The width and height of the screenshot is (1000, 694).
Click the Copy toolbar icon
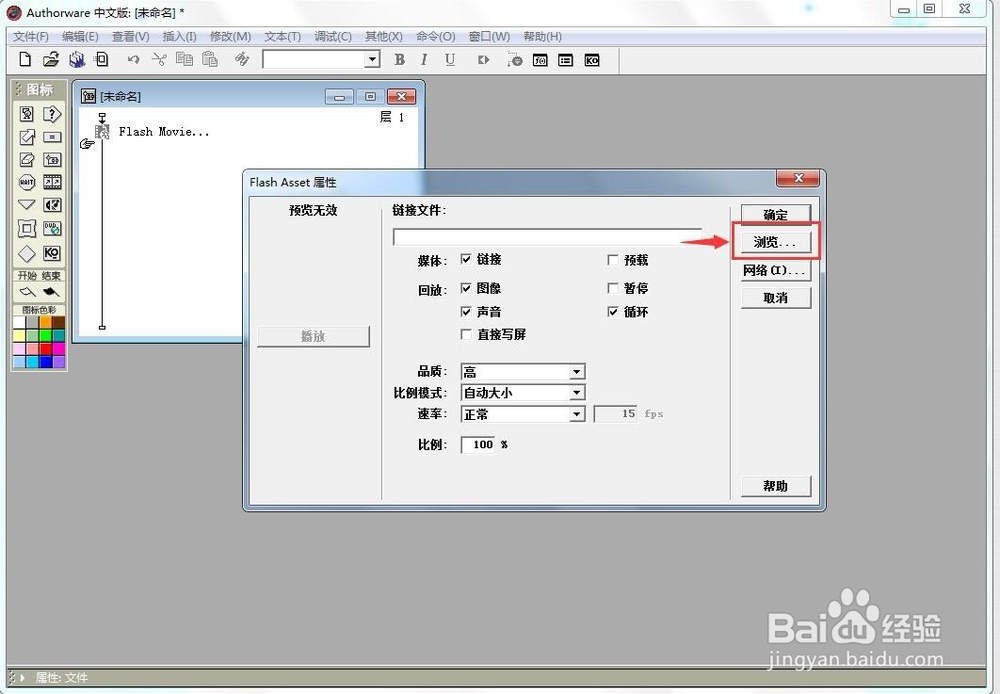coord(184,59)
